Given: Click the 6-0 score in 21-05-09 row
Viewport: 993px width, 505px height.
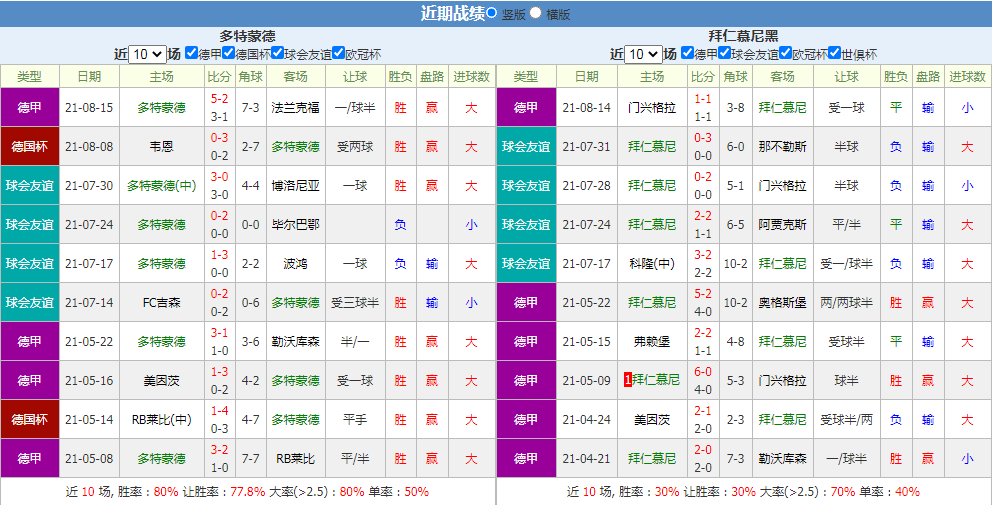Looking at the screenshot, I should pos(703,373).
